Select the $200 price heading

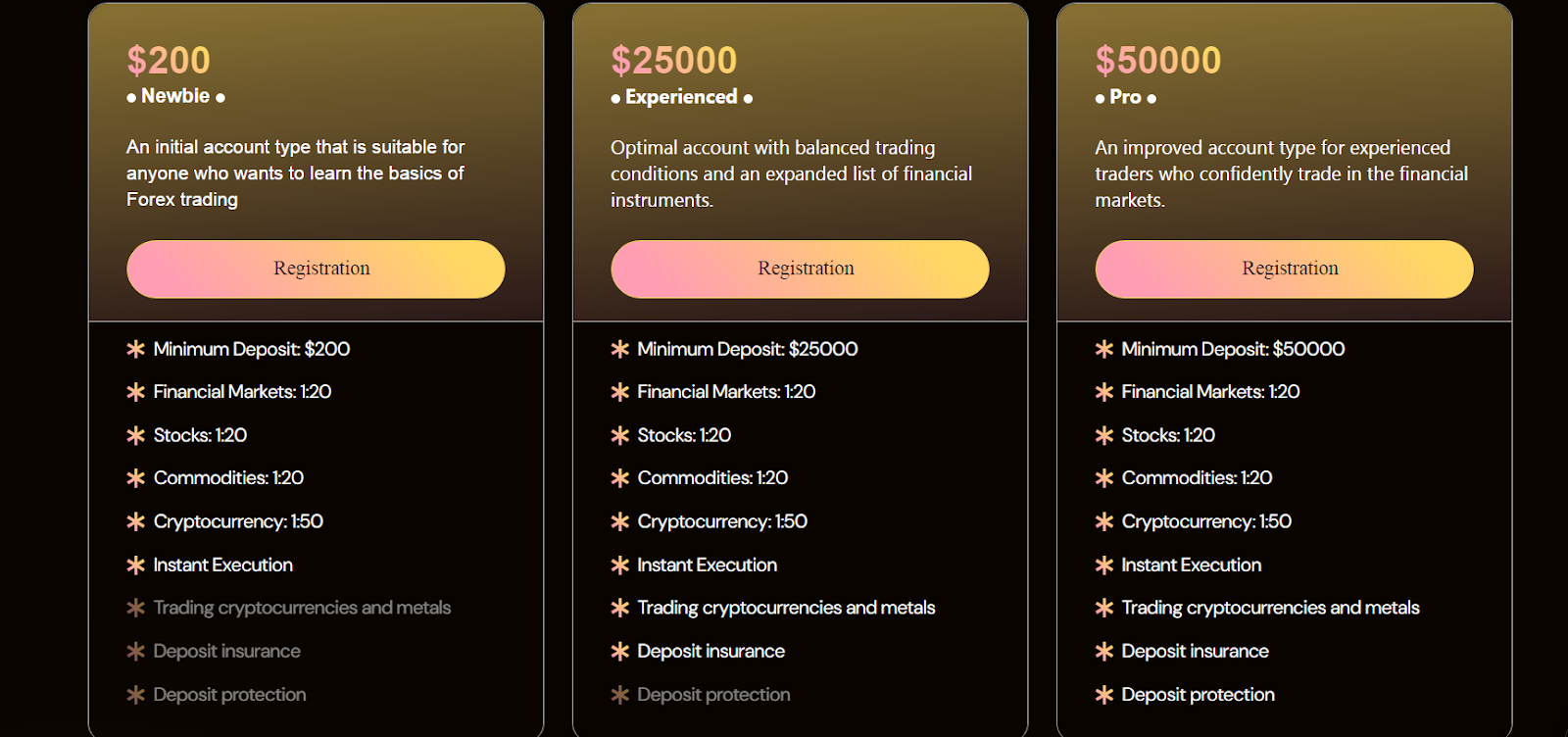click(x=169, y=60)
